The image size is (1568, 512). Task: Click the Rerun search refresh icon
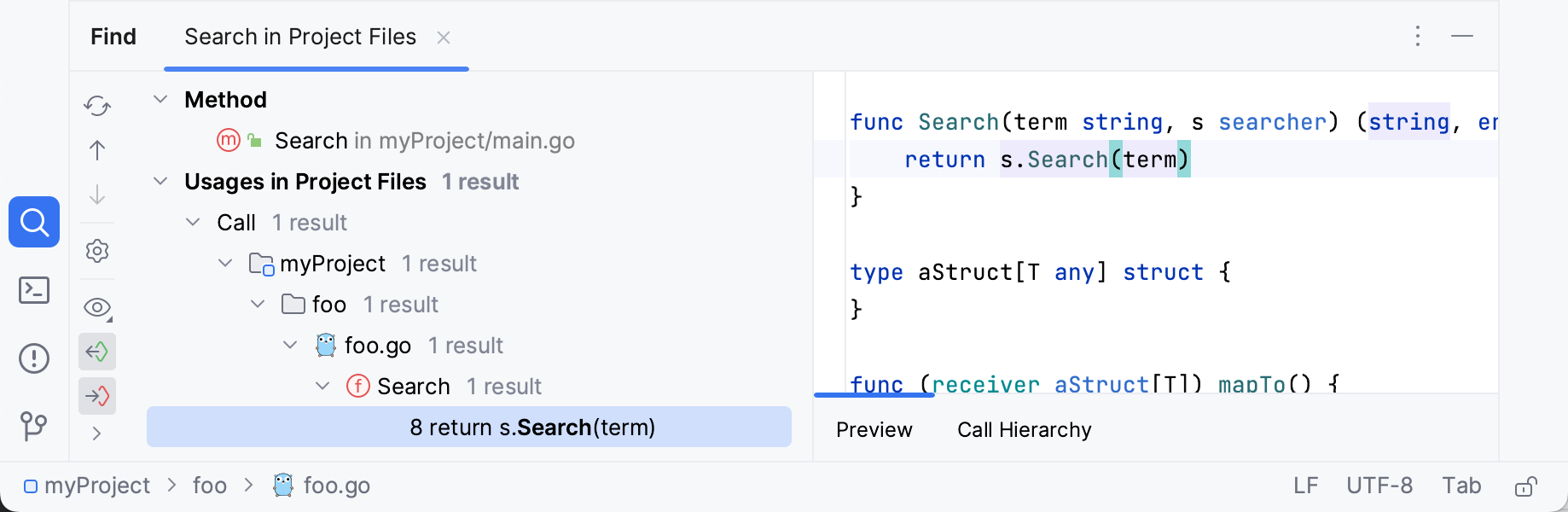tap(97, 106)
